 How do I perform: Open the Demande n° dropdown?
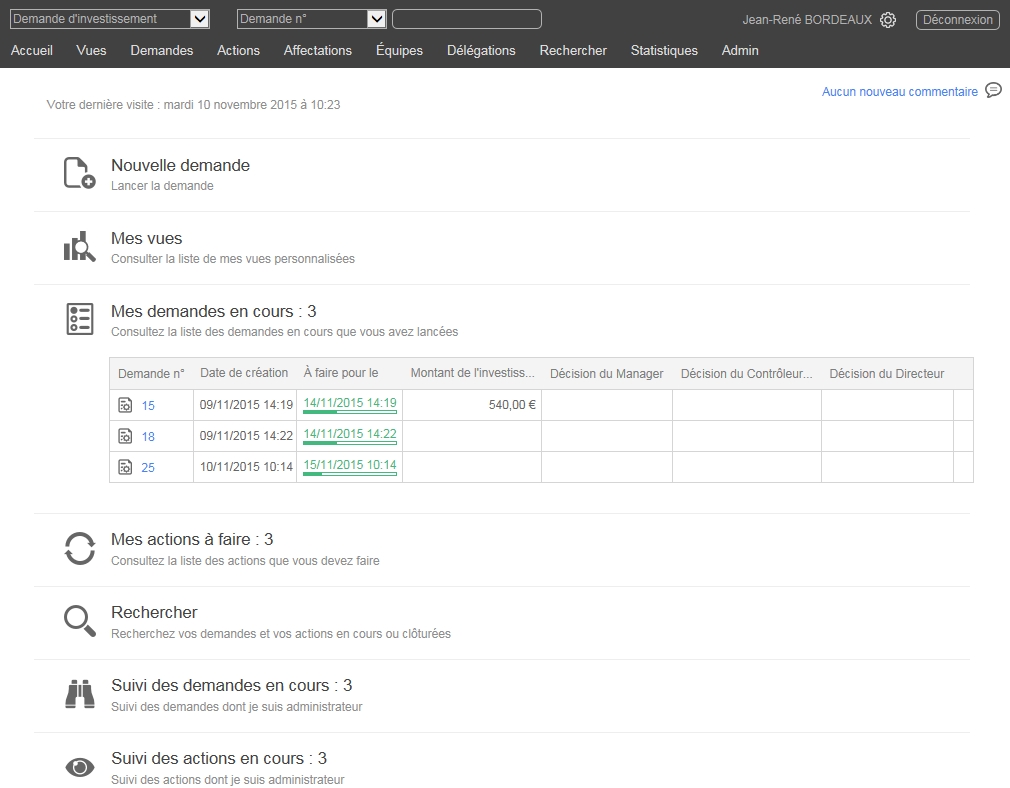(376, 19)
